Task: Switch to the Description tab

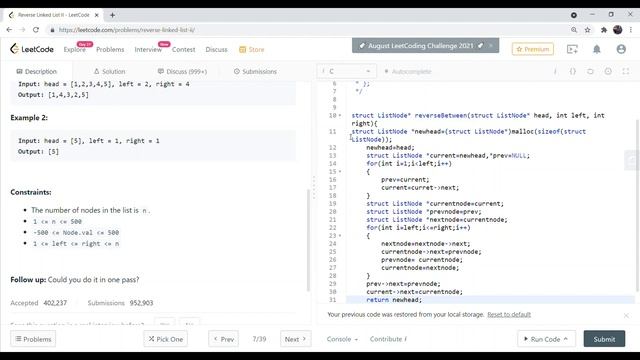Action: [36, 71]
